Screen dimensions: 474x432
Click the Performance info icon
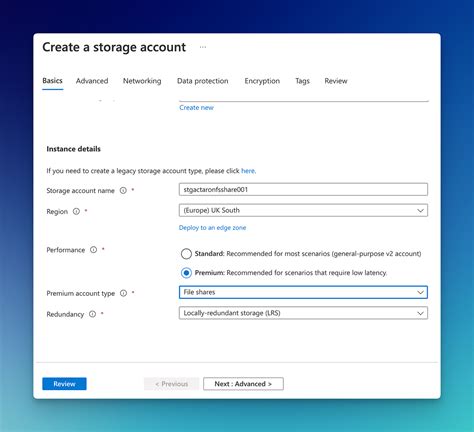94,250
